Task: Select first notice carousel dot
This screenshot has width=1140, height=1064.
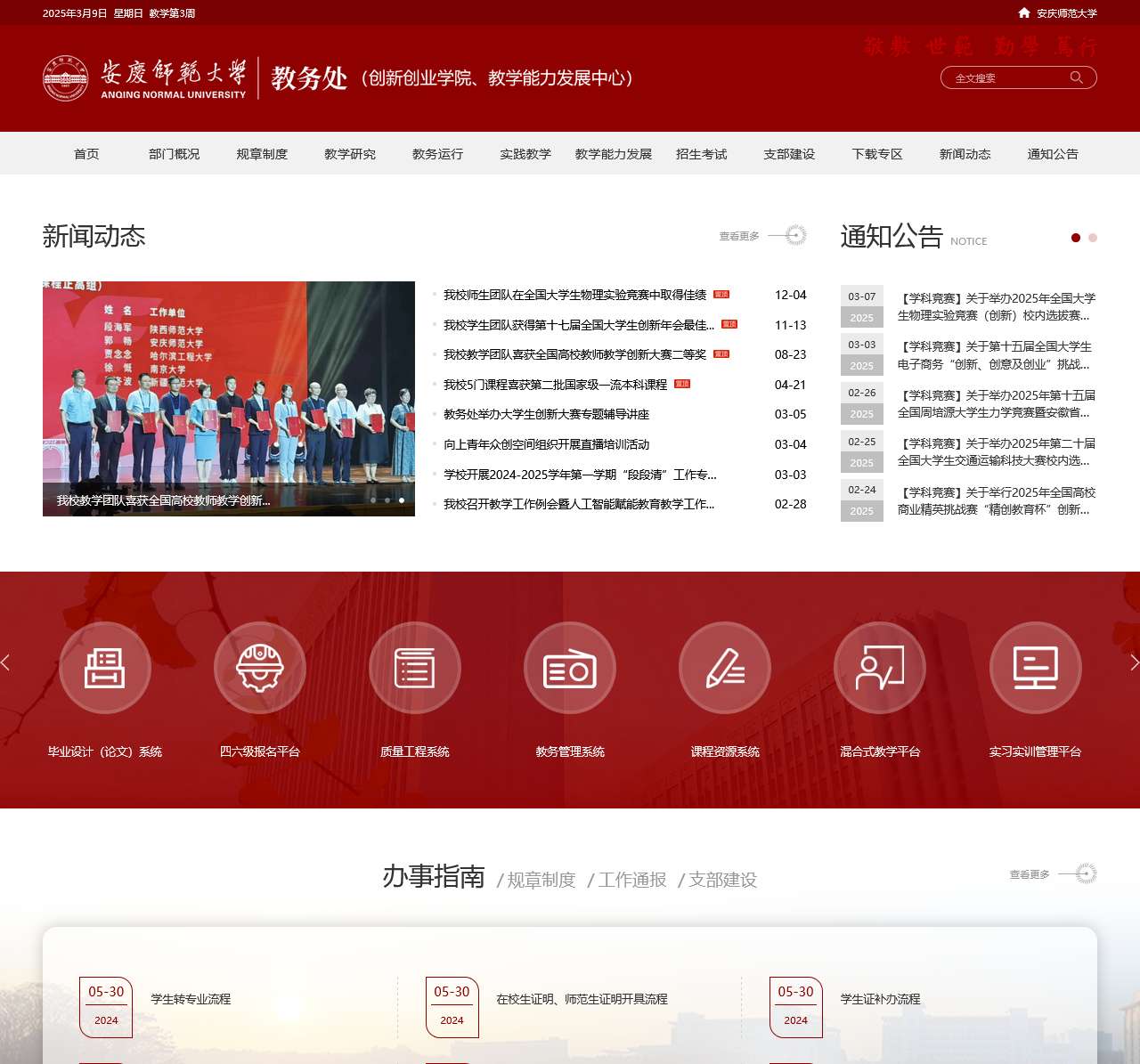Action: point(1076,238)
